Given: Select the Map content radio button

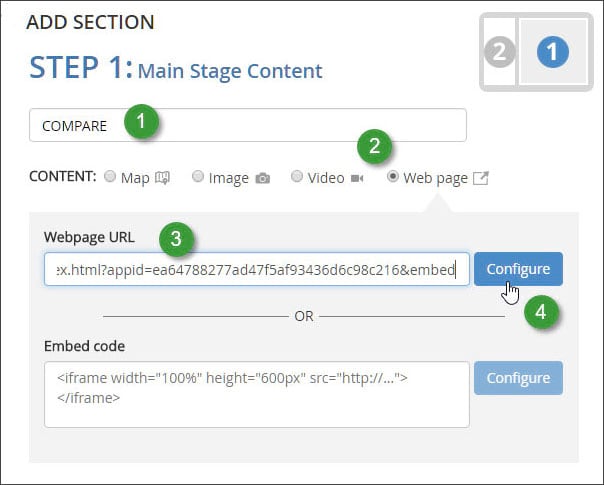Looking at the screenshot, I should (110, 177).
